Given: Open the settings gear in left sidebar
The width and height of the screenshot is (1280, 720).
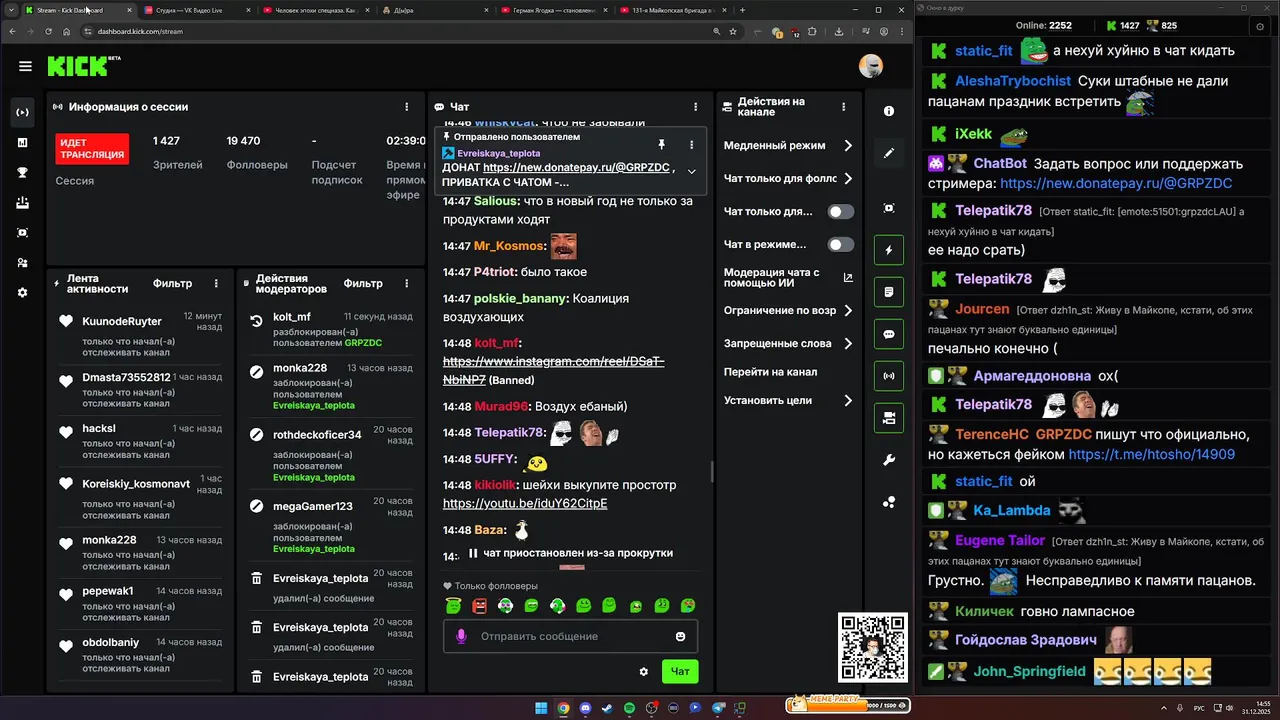Looking at the screenshot, I should (x=22, y=293).
